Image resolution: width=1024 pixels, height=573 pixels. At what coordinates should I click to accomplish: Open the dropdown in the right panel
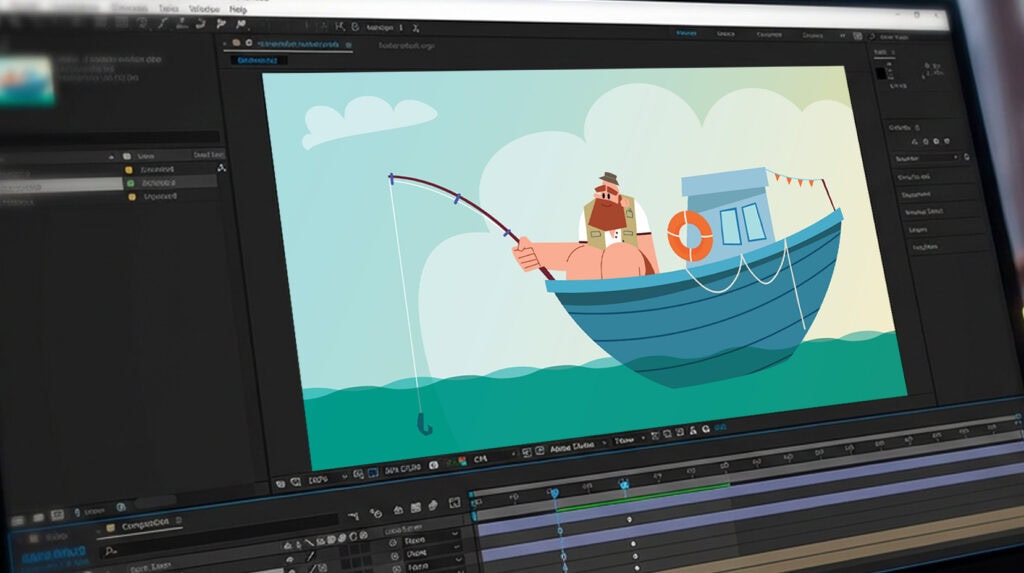point(926,158)
